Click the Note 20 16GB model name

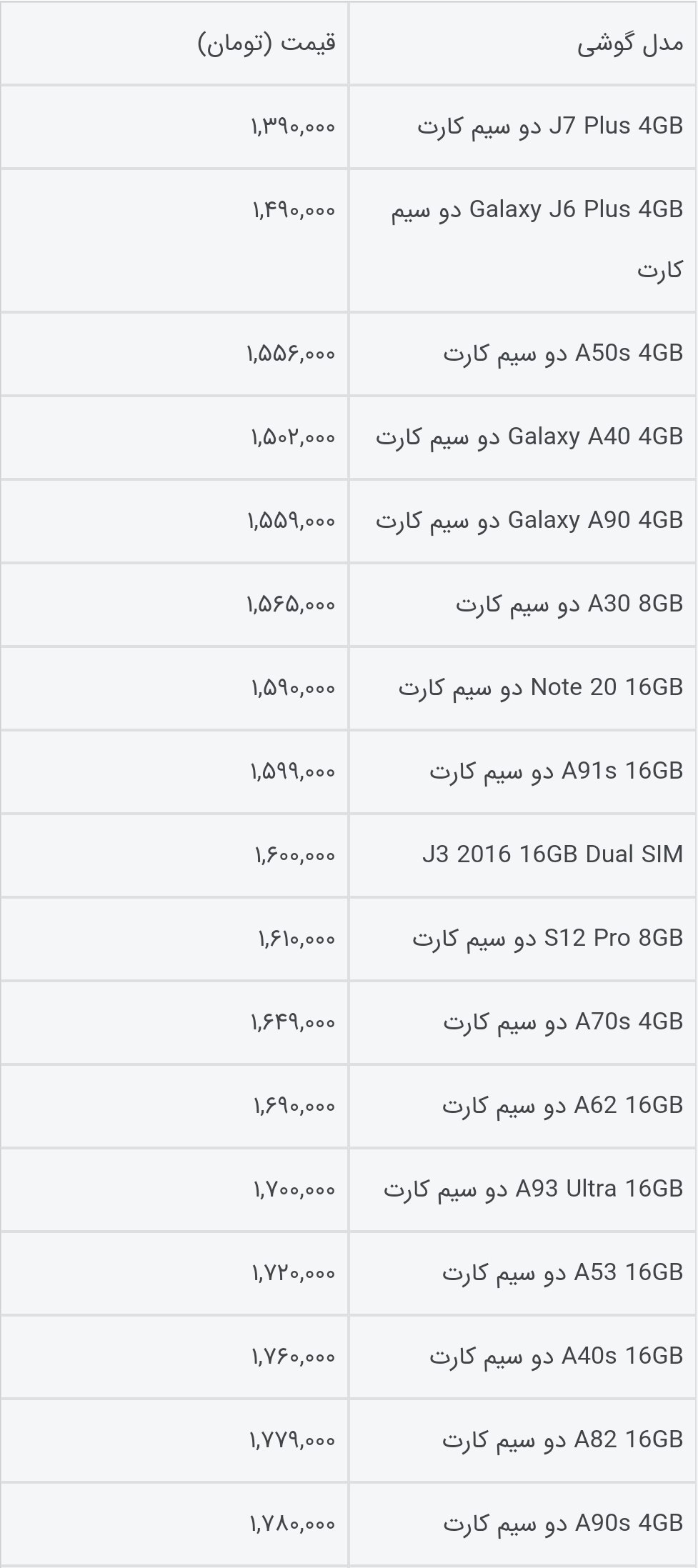coord(541,688)
